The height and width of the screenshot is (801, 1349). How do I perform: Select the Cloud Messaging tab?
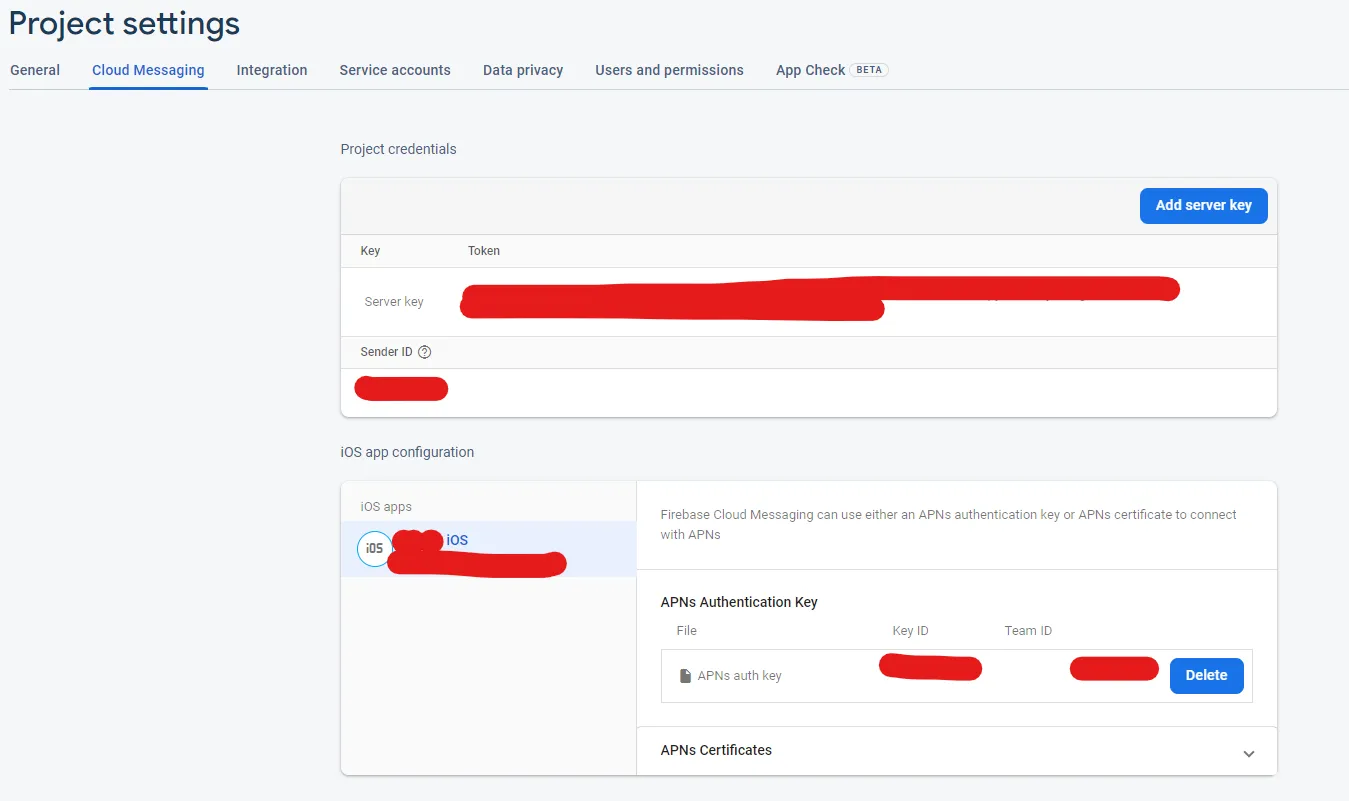(148, 70)
